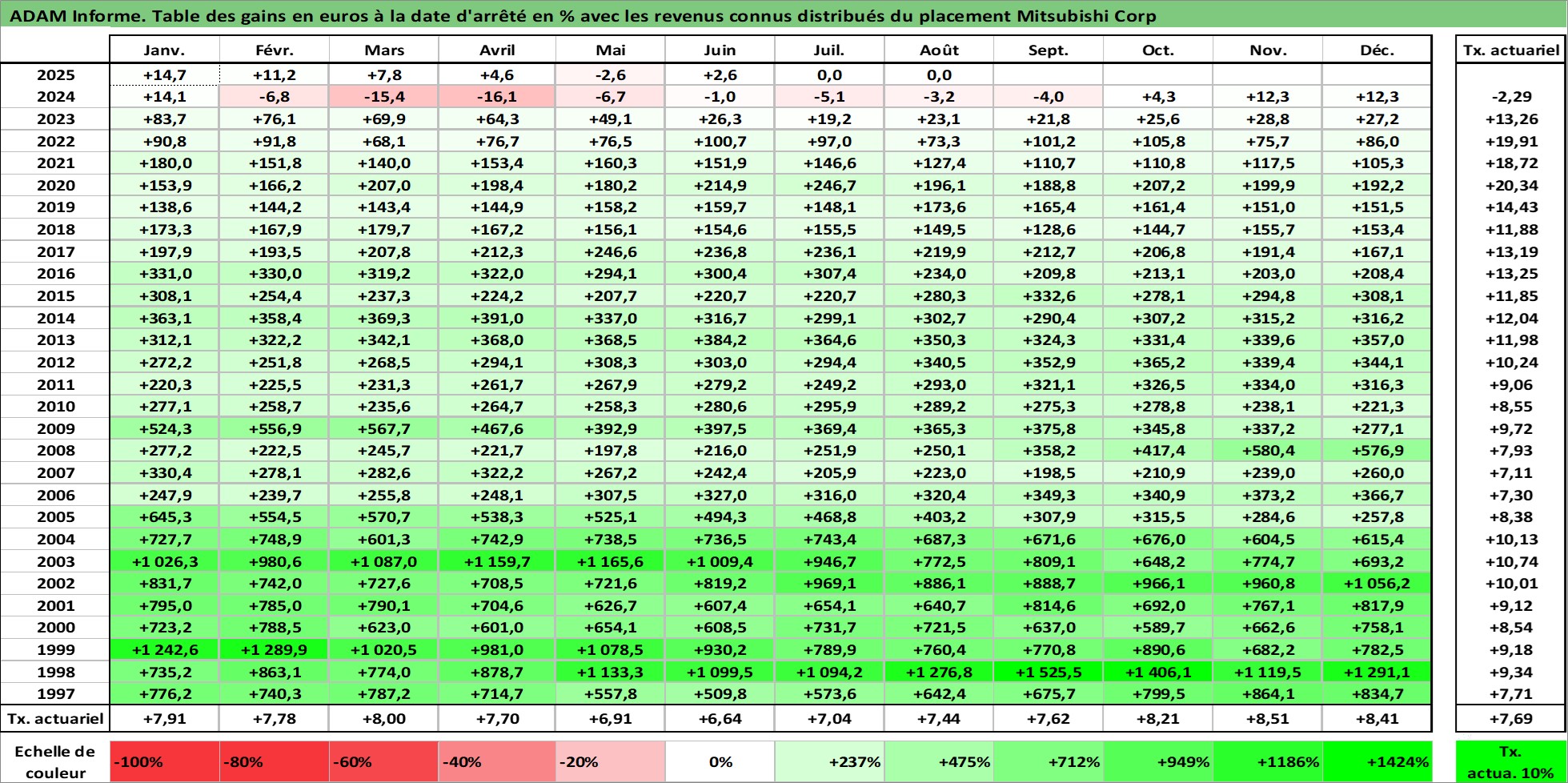The image size is (1568, 783).
Task: Select the Sept. column header
Action: [x=1049, y=50]
